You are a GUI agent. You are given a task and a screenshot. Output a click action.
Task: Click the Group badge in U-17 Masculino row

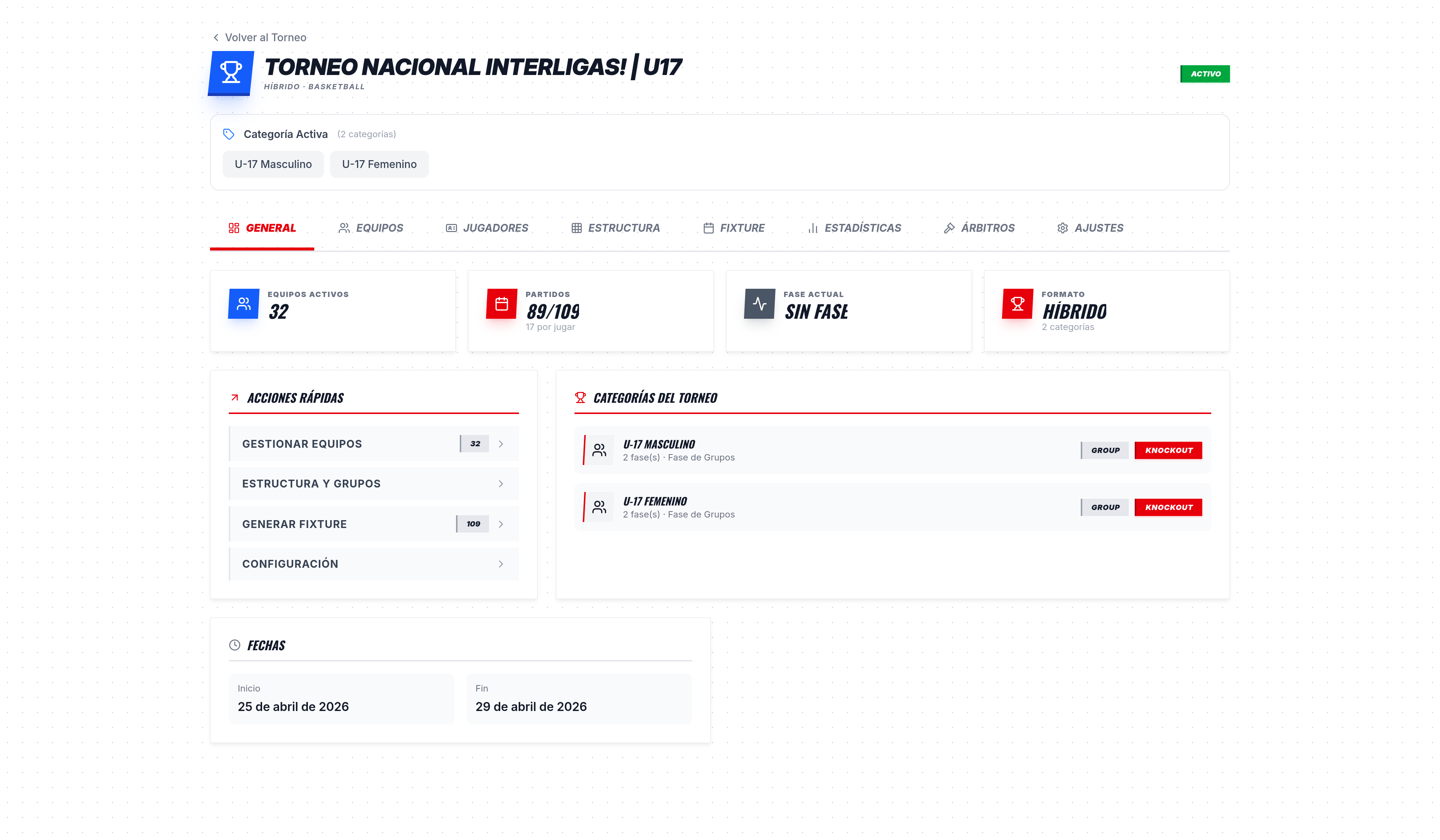pyautogui.click(x=1105, y=450)
